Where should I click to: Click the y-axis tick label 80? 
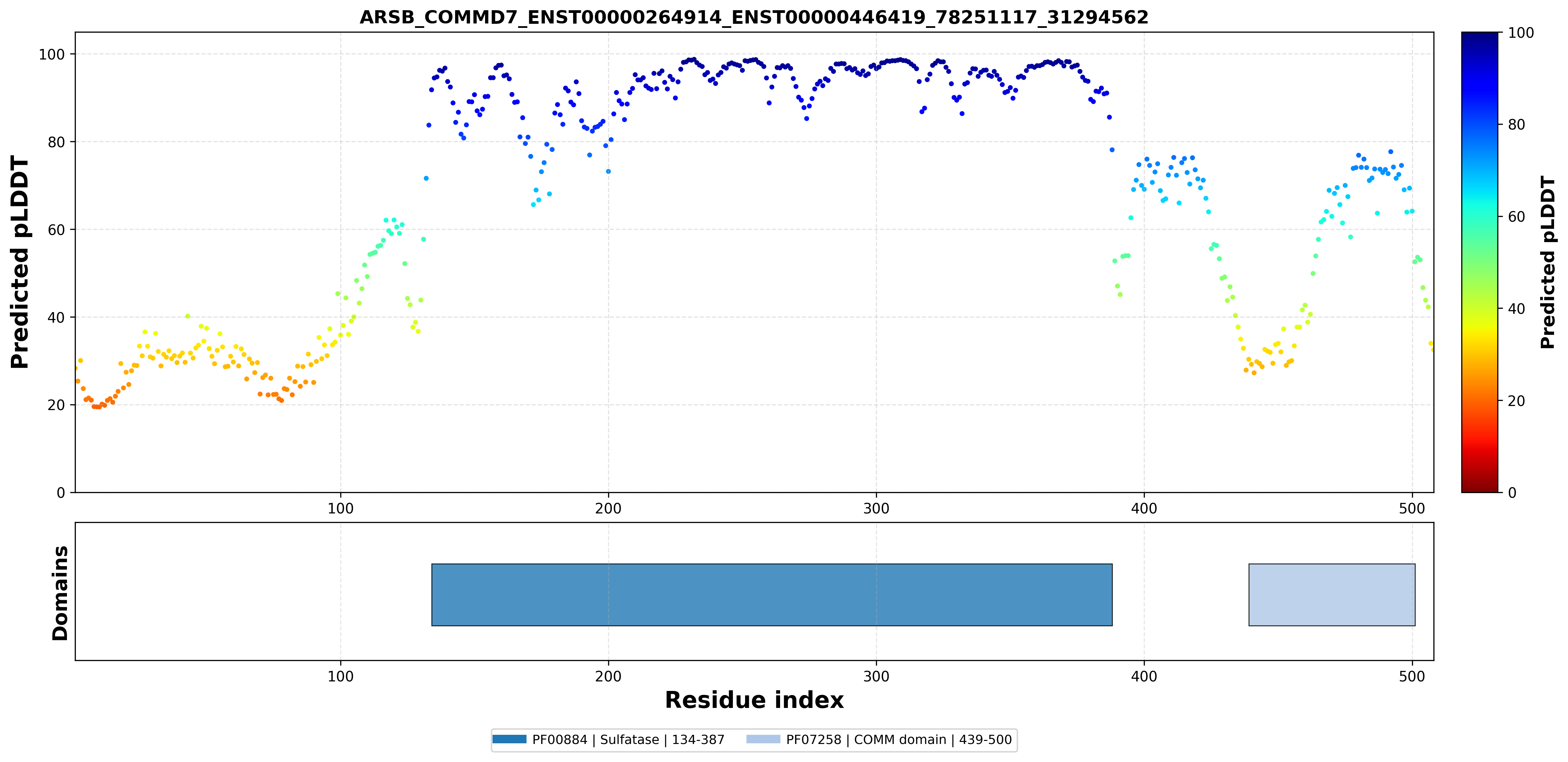(56, 142)
